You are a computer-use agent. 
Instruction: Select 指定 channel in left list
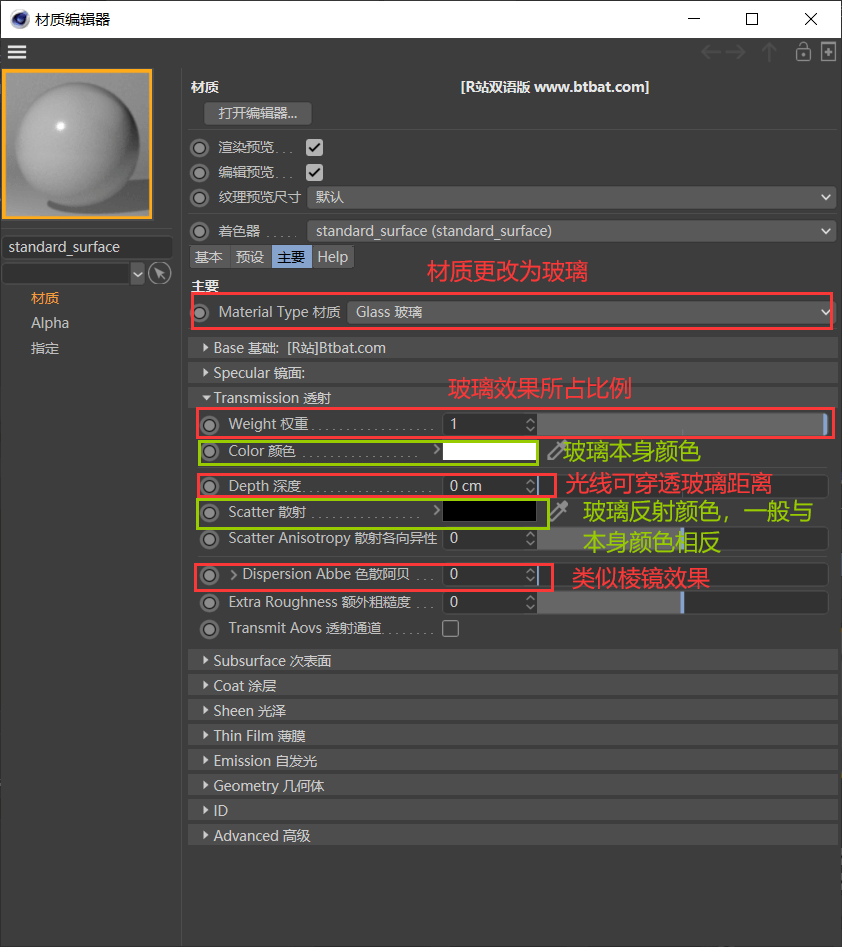click(45, 348)
